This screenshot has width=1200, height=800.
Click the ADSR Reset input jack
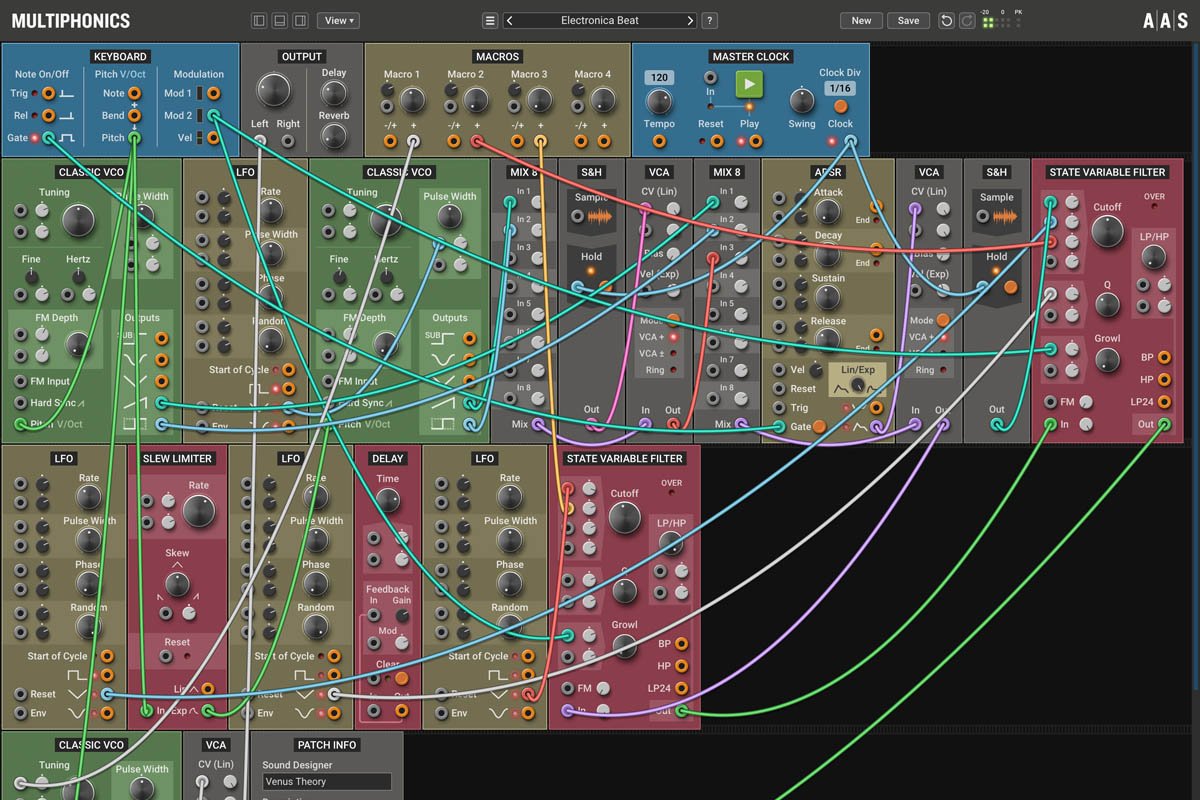(778, 388)
